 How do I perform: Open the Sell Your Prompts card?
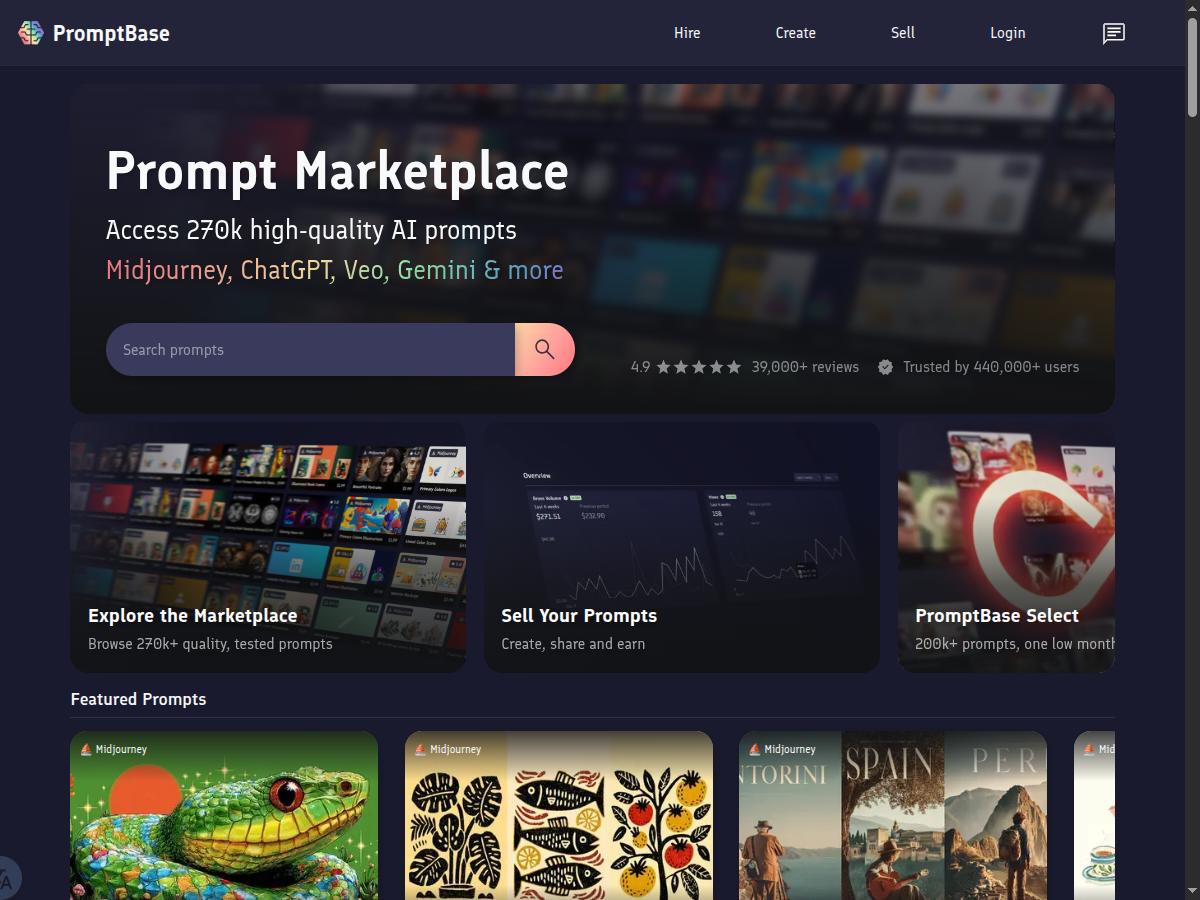point(682,546)
